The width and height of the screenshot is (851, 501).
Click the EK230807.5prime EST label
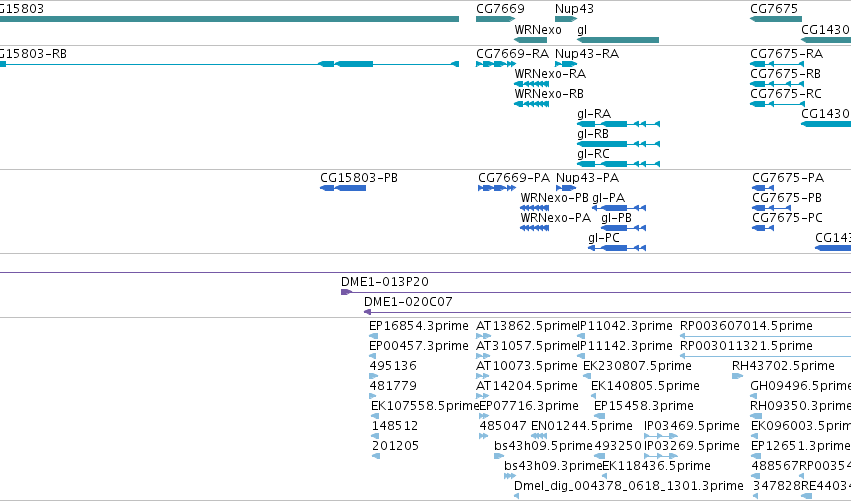click(x=637, y=366)
